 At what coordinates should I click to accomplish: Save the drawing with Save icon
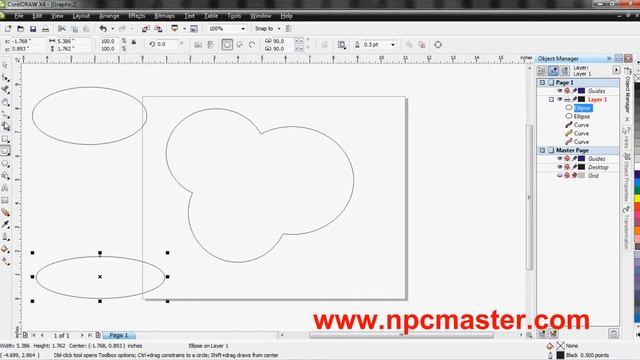pyautogui.click(x=33, y=29)
